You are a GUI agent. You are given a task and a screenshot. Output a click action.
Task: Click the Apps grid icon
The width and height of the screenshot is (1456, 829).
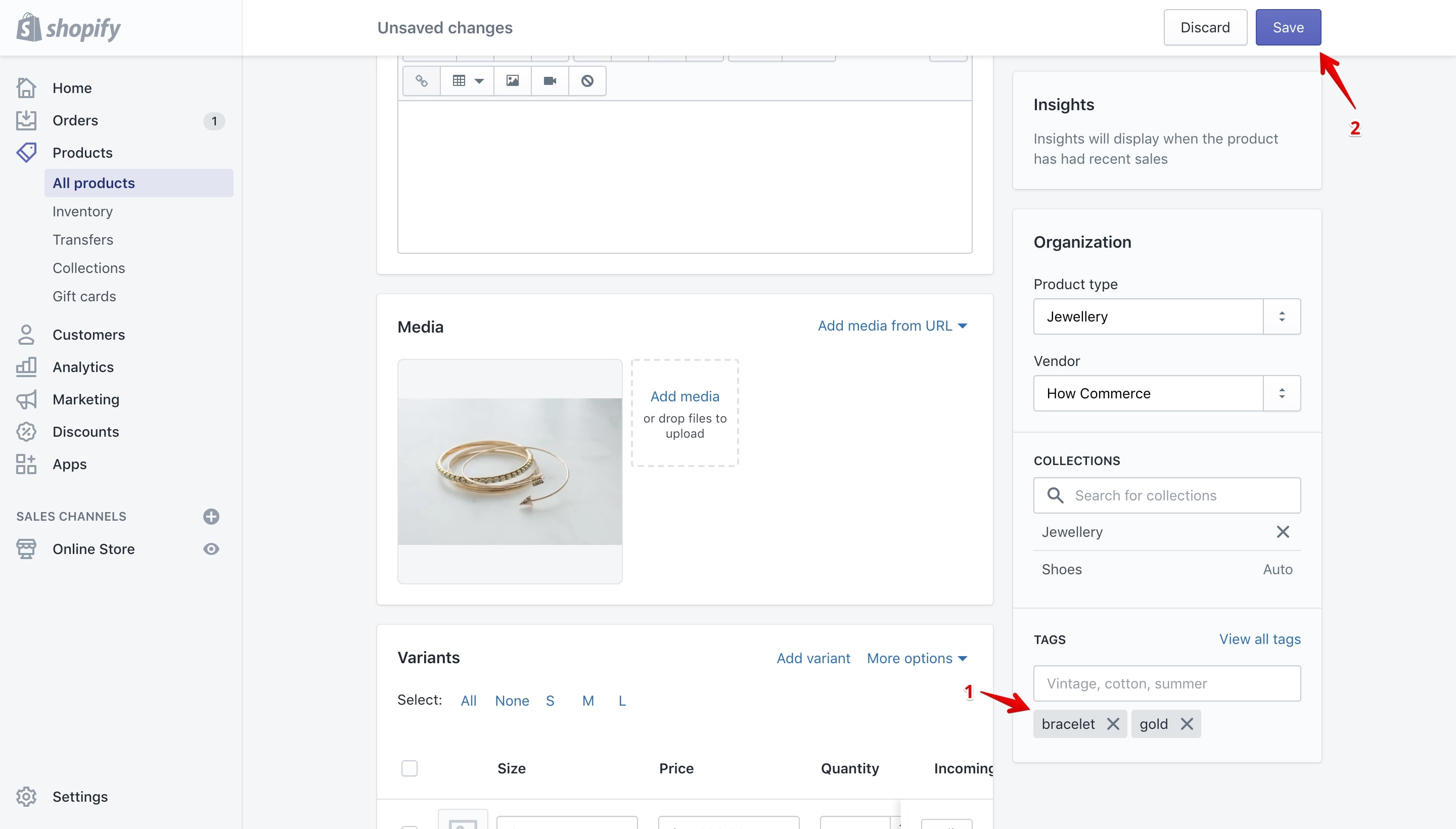tap(26, 464)
